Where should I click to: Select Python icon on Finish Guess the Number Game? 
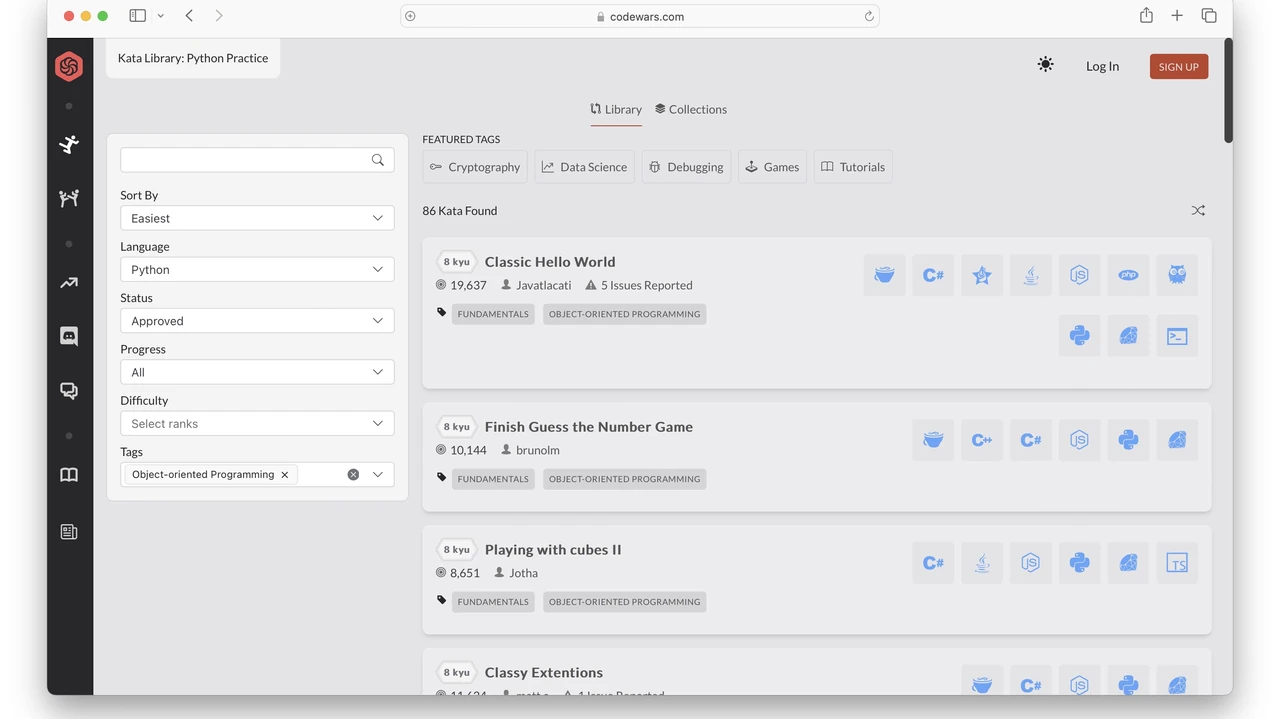tap(1128, 440)
